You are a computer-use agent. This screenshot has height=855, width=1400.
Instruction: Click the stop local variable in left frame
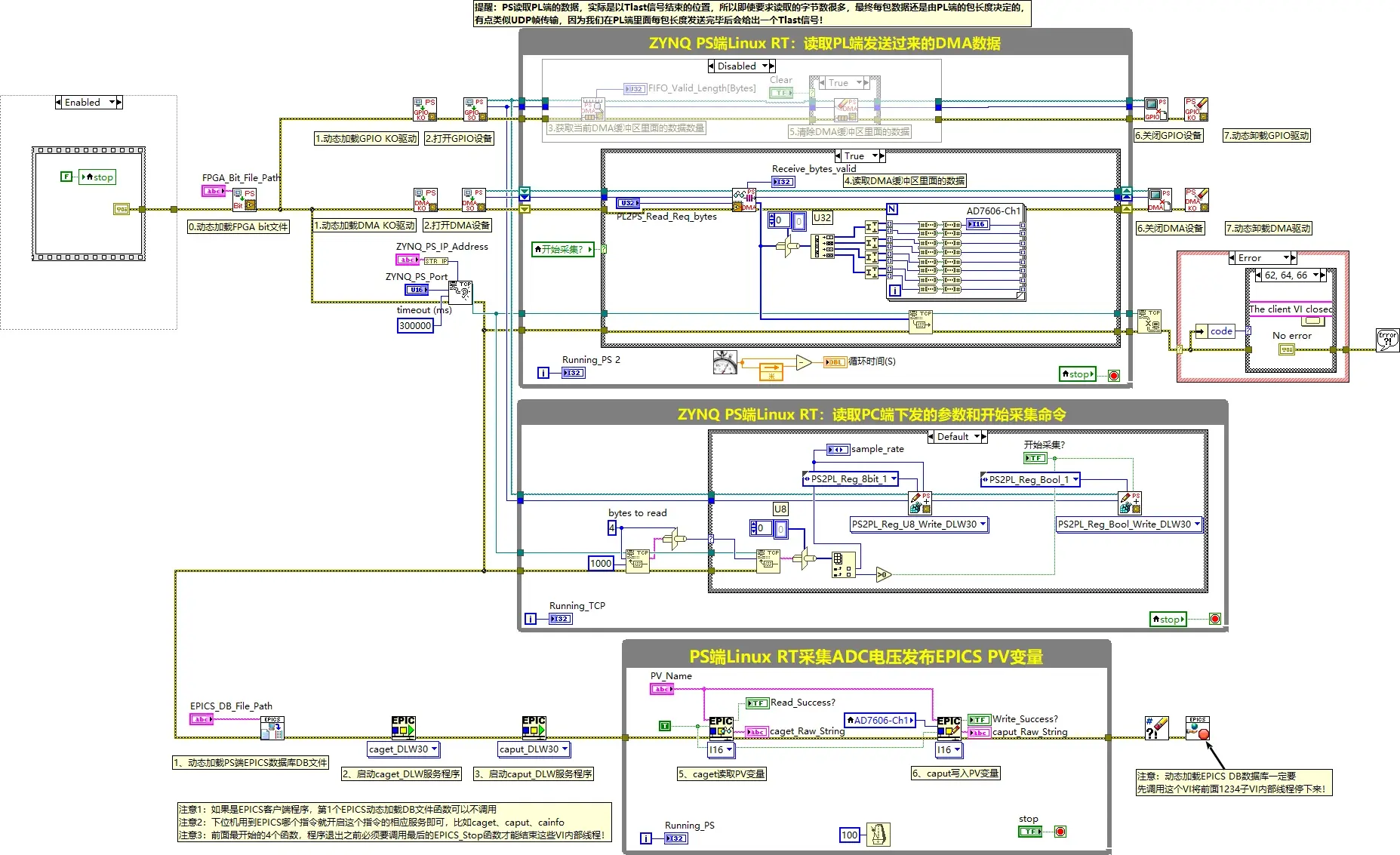pyautogui.click(x=98, y=177)
